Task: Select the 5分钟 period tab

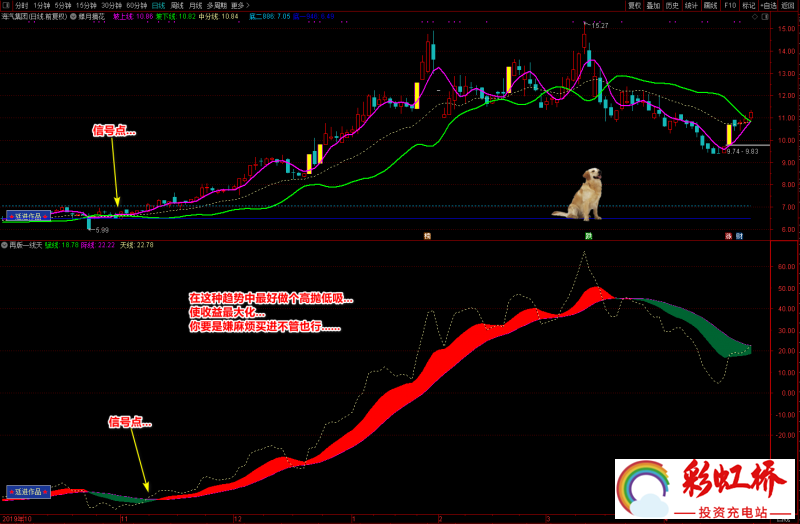Action: pyautogui.click(x=63, y=6)
